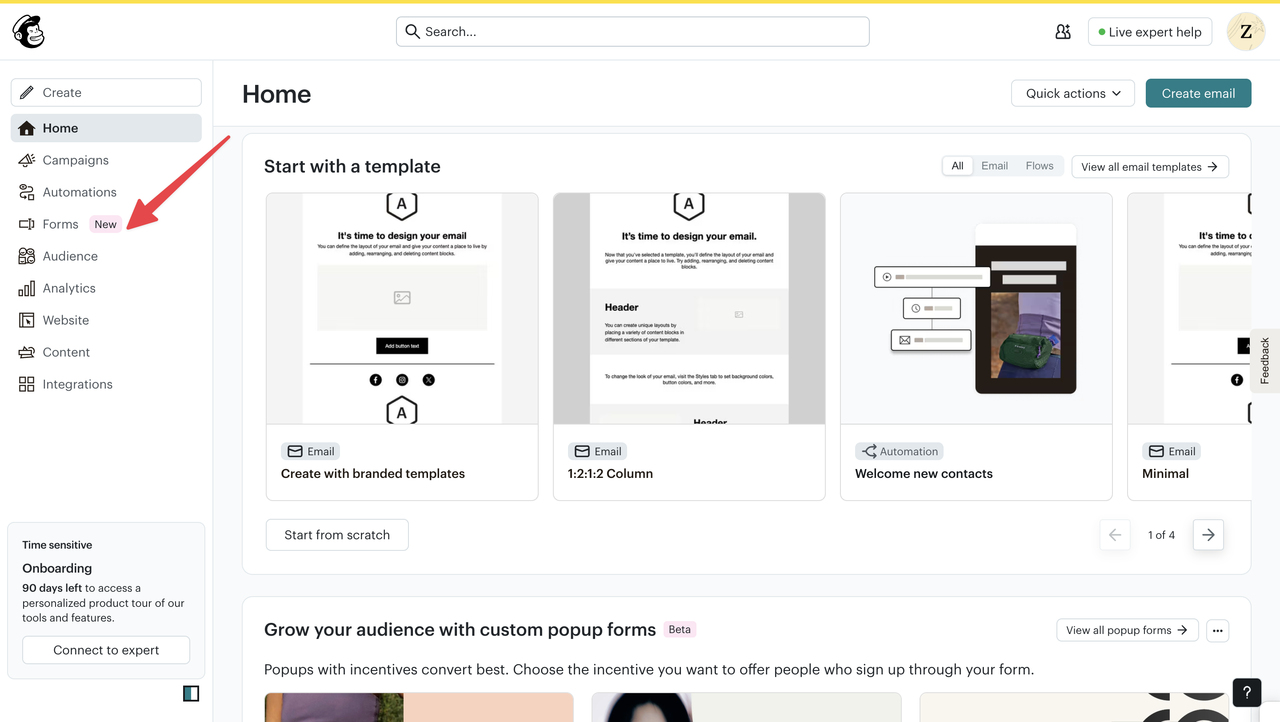The image size is (1280, 722).
Task: Open the Campaigns section in the sidebar
Action: pyautogui.click(x=75, y=160)
